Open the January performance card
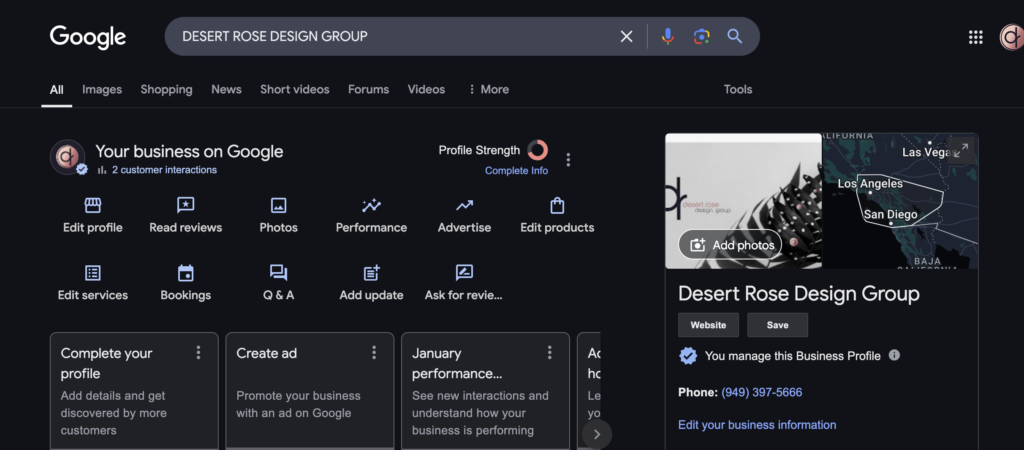 coord(485,391)
